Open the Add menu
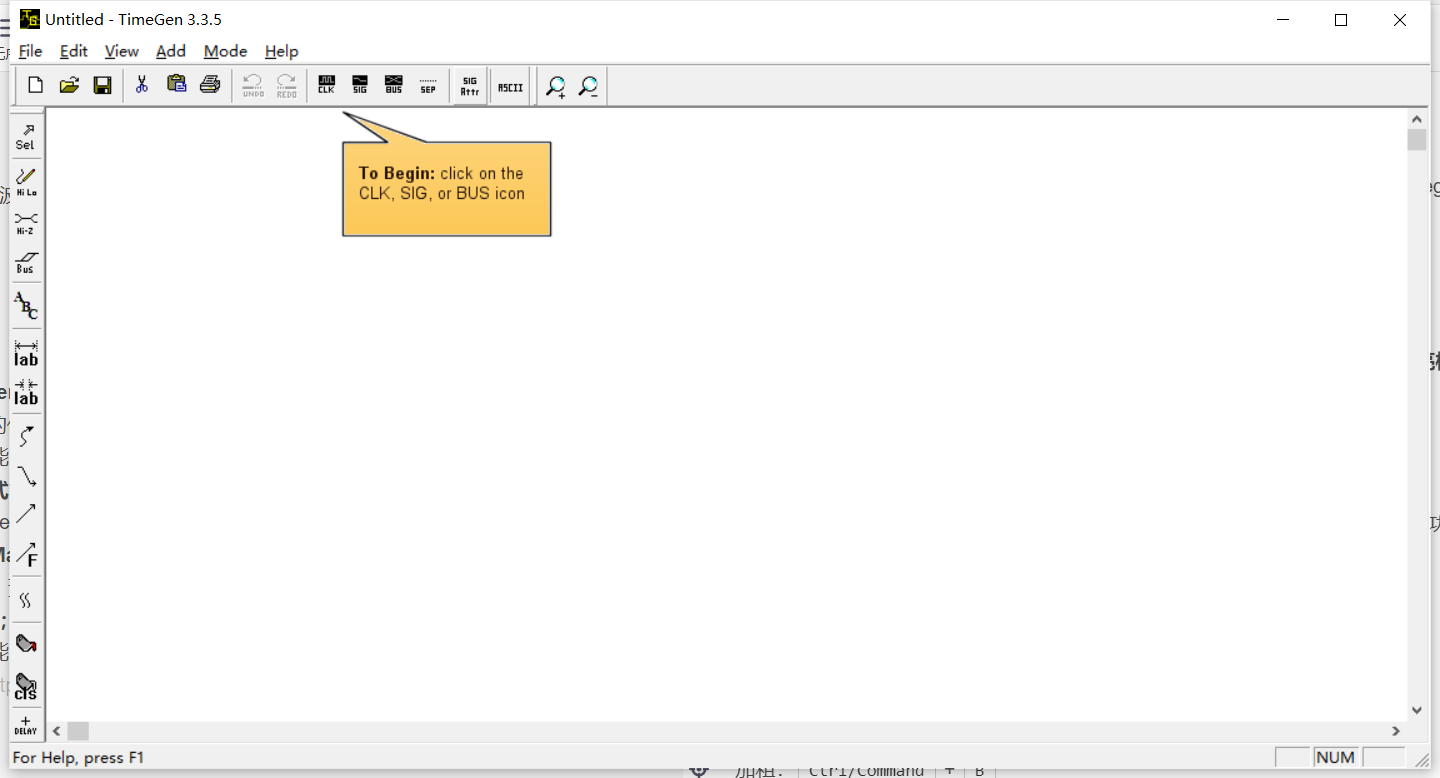Screen dimensions: 1440x778 tap(171, 51)
